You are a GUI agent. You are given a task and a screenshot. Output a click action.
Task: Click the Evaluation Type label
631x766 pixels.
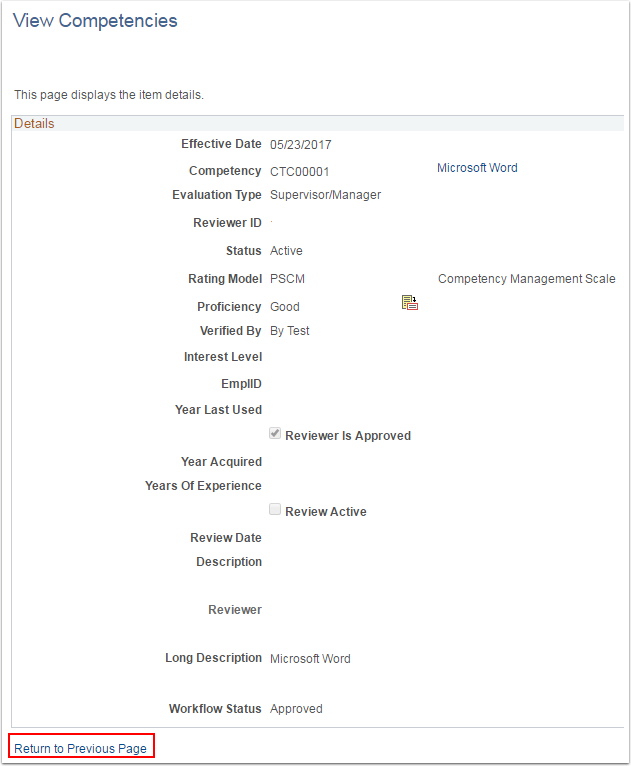coord(217,194)
